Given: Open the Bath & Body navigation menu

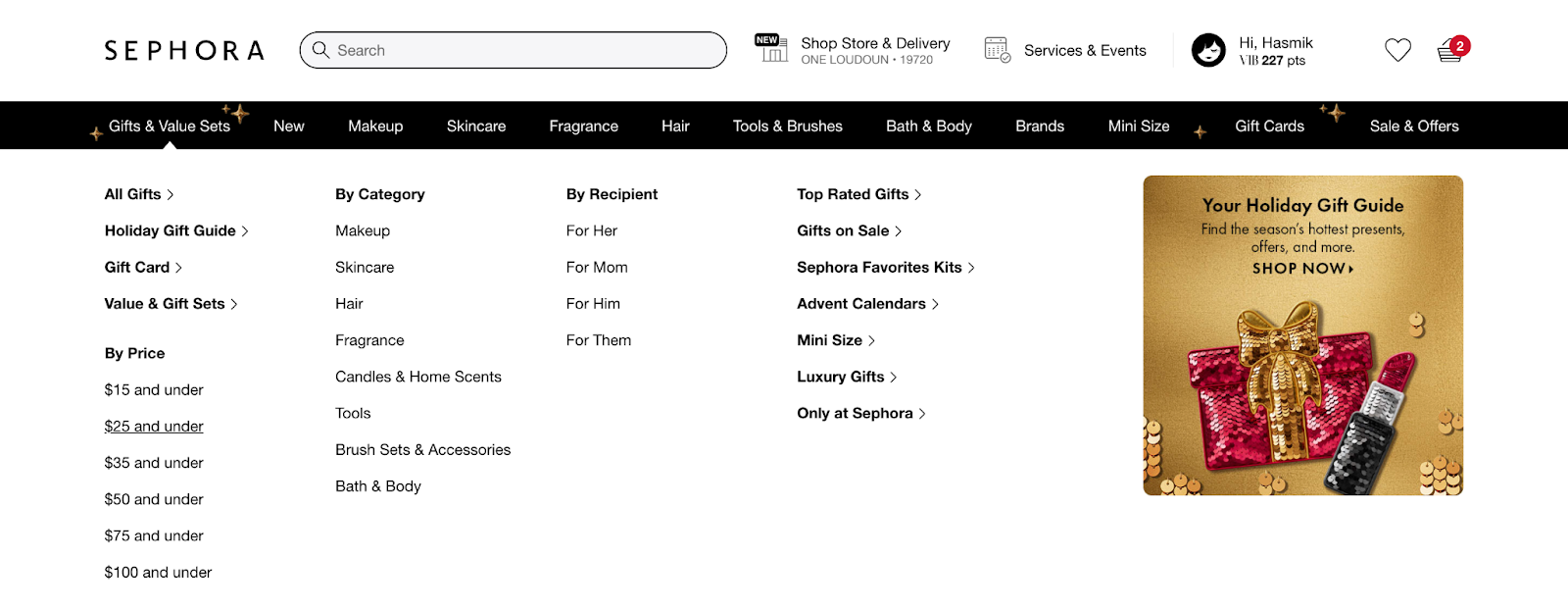Looking at the screenshot, I should click(x=929, y=126).
